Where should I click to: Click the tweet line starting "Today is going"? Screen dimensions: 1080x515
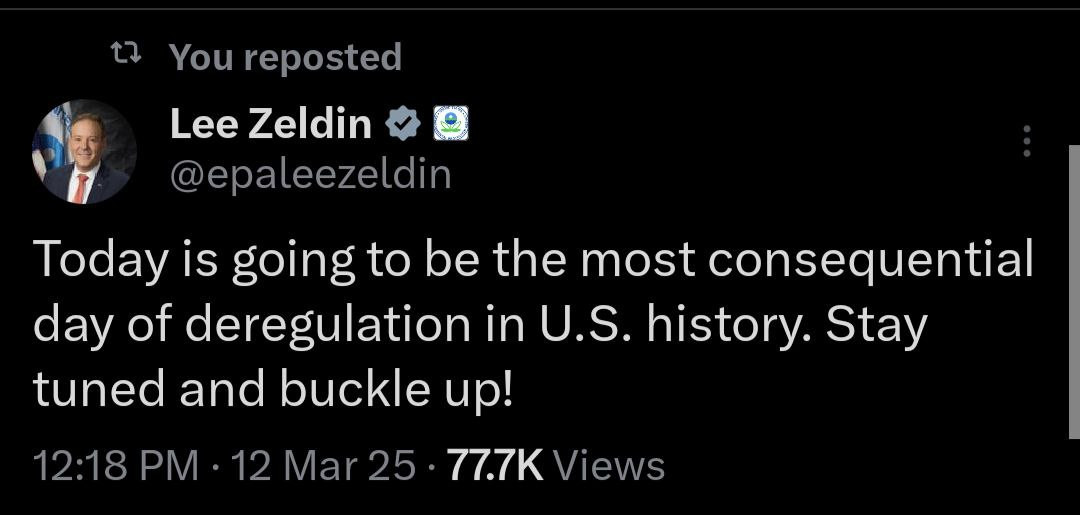(x=533, y=260)
